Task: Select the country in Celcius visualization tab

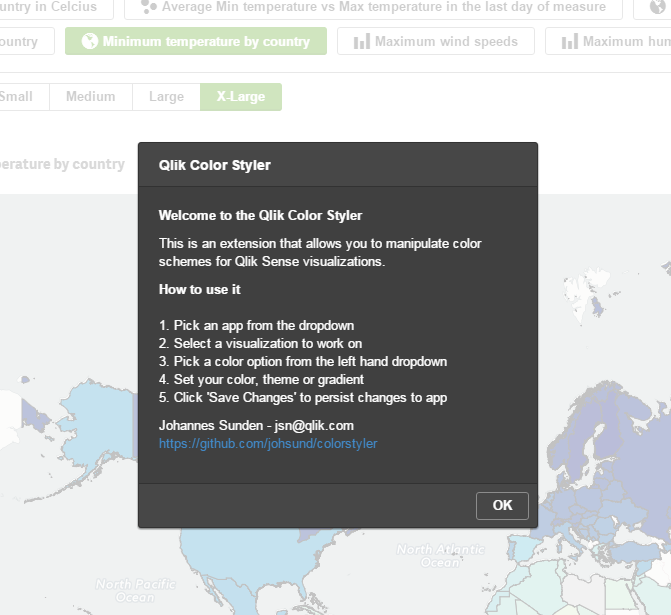Action: [56, 8]
